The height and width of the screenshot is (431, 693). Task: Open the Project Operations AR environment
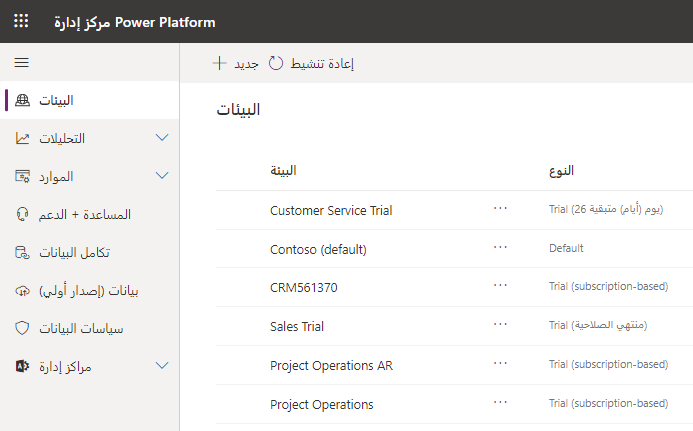point(331,366)
